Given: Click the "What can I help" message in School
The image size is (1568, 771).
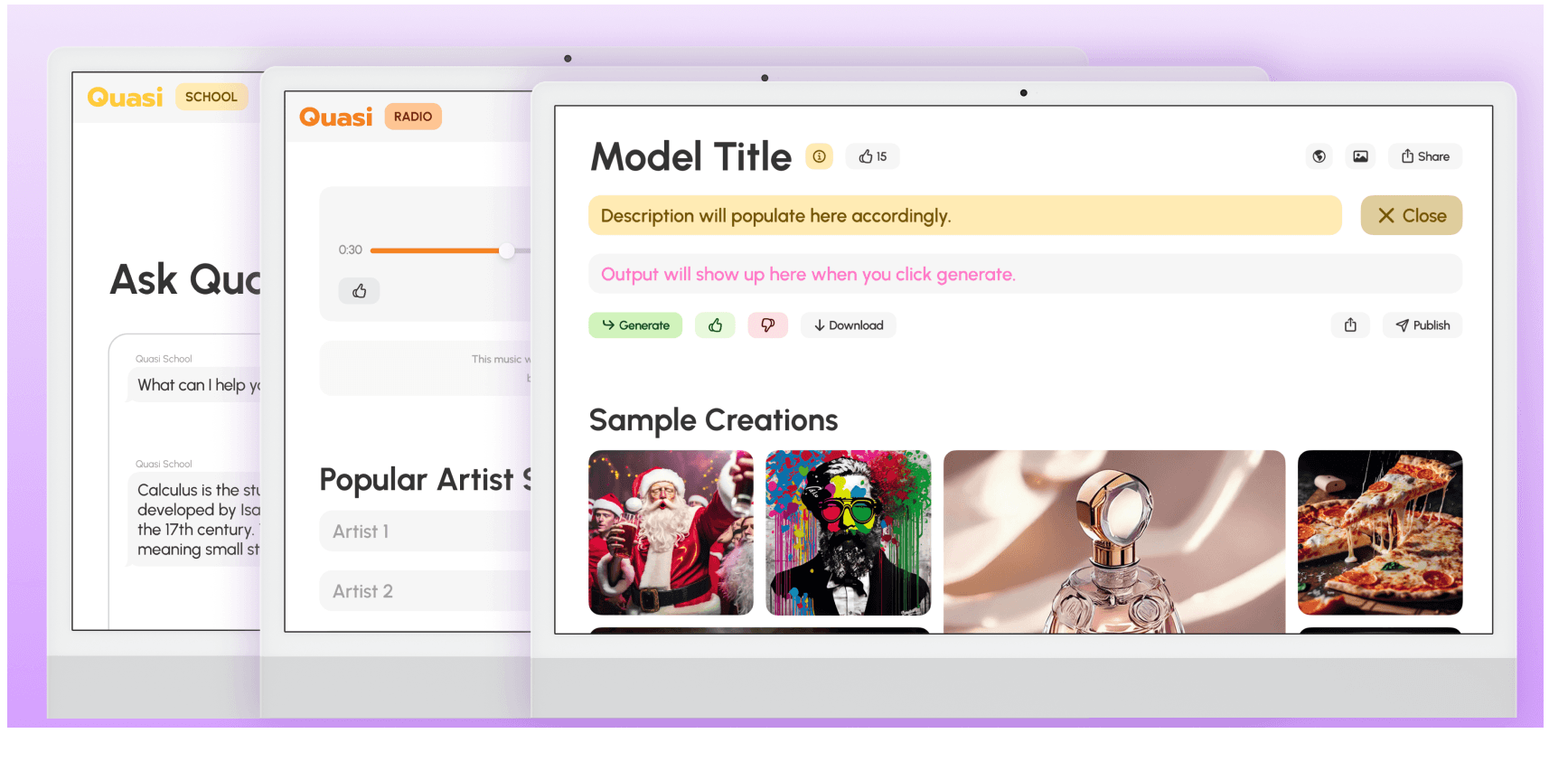Looking at the screenshot, I should pos(194,385).
